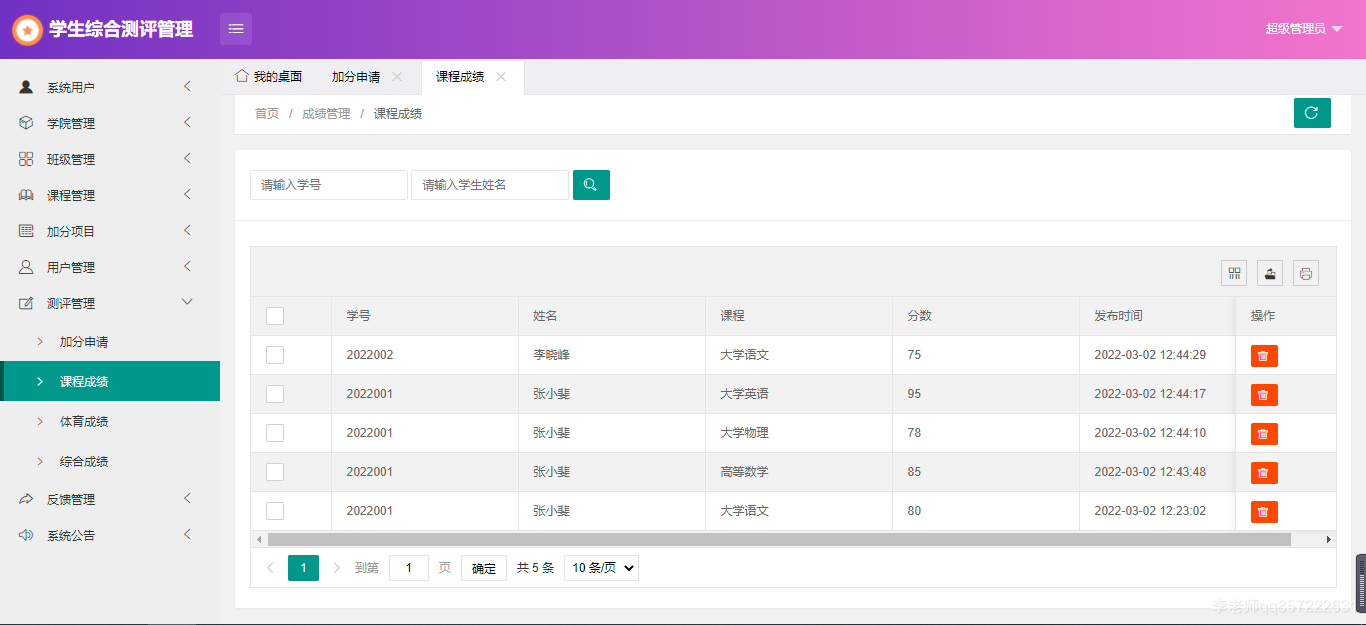Screen dimensions: 1366x625
Task: Collapse the 测评管理 menu chevron
Action: [x=187, y=302]
